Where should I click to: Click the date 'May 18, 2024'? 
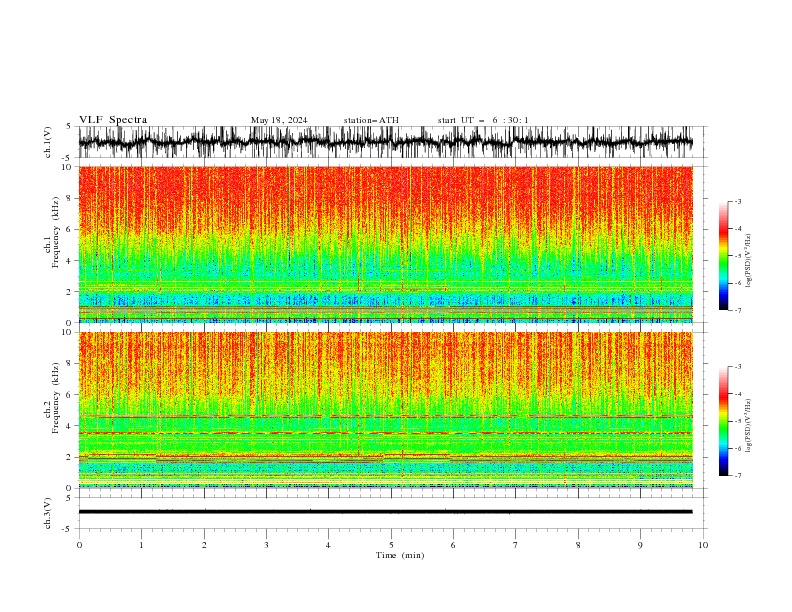[279, 120]
